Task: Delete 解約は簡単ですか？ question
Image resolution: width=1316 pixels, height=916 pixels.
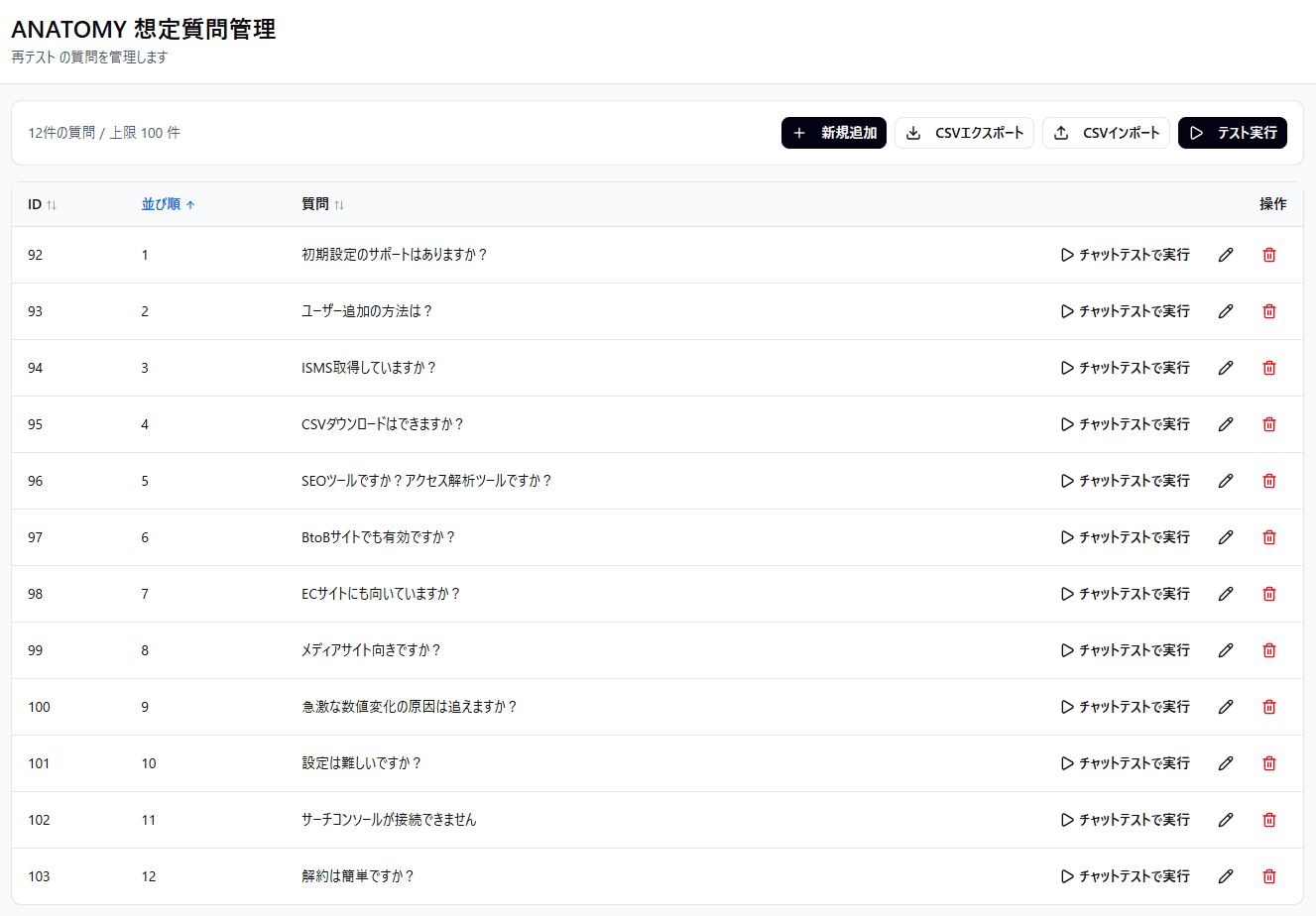Action: 1269,876
